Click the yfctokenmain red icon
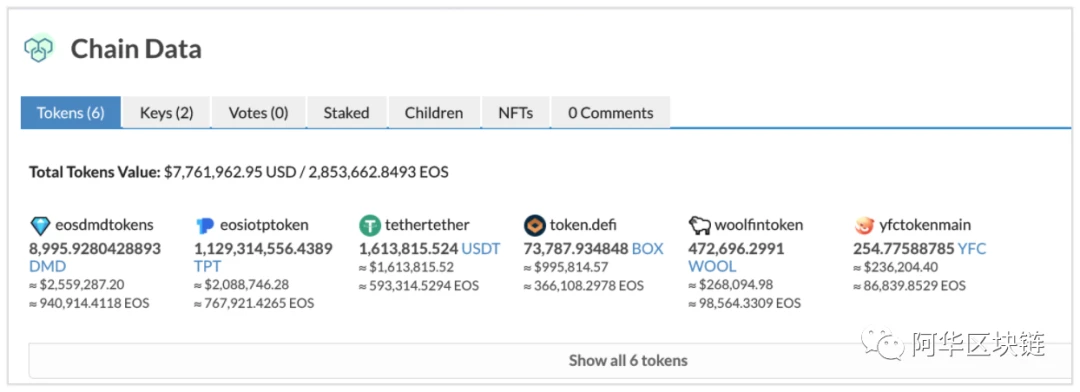Screen dimensions: 1080x392 pyautogui.click(x=864, y=225)
